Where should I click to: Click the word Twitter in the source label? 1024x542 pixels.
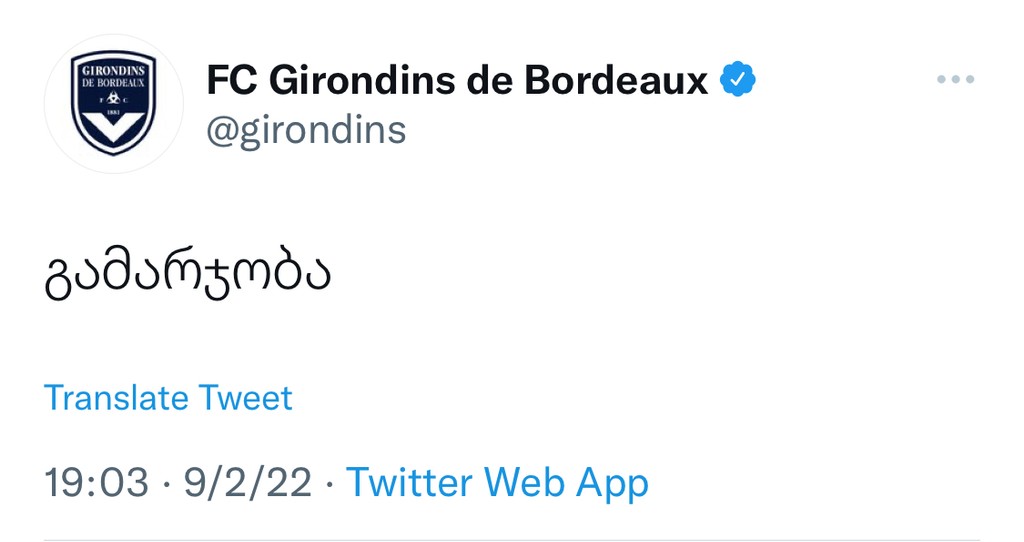pos(409,483)
